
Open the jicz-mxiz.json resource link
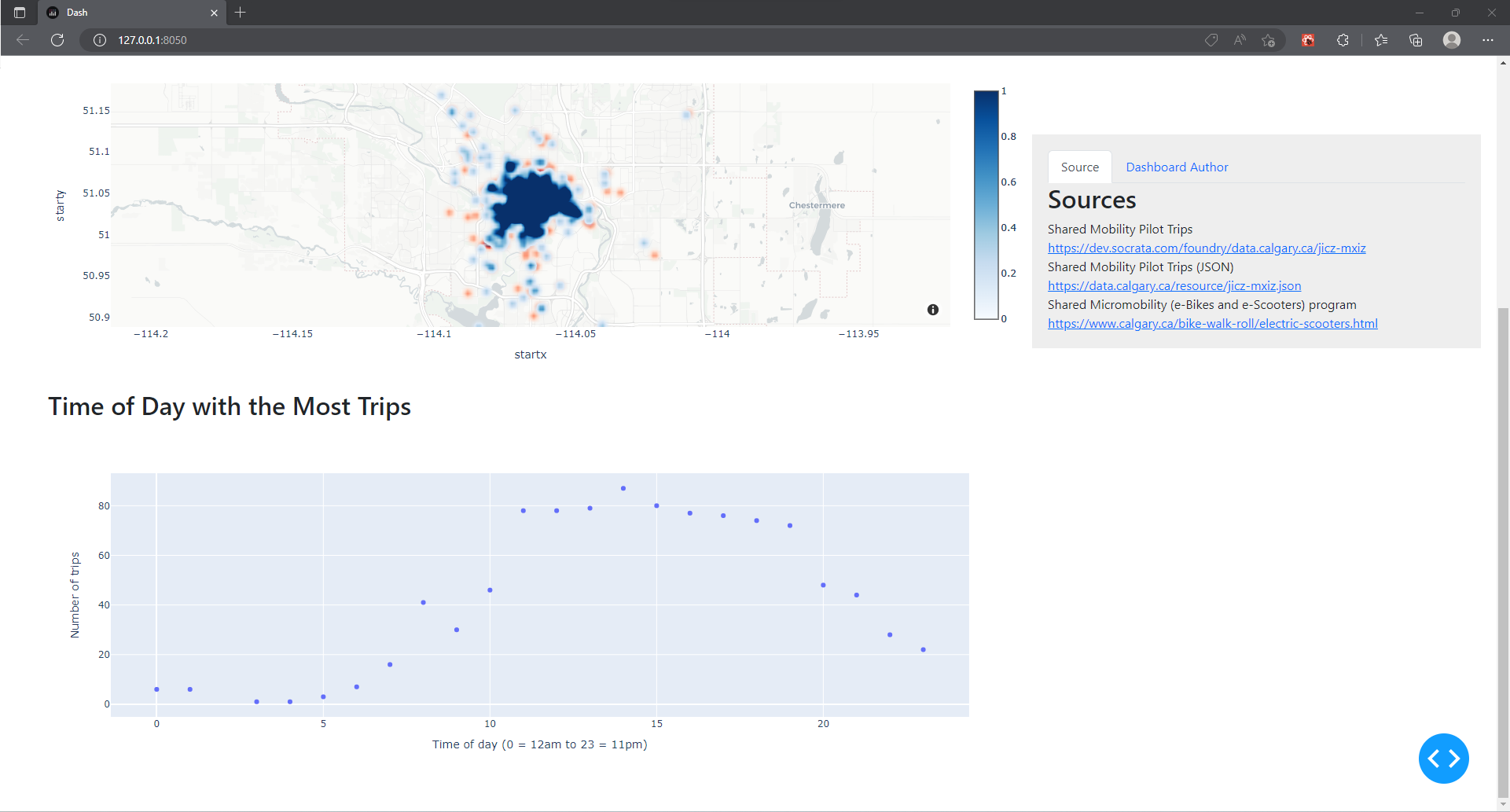[1174, 285]
